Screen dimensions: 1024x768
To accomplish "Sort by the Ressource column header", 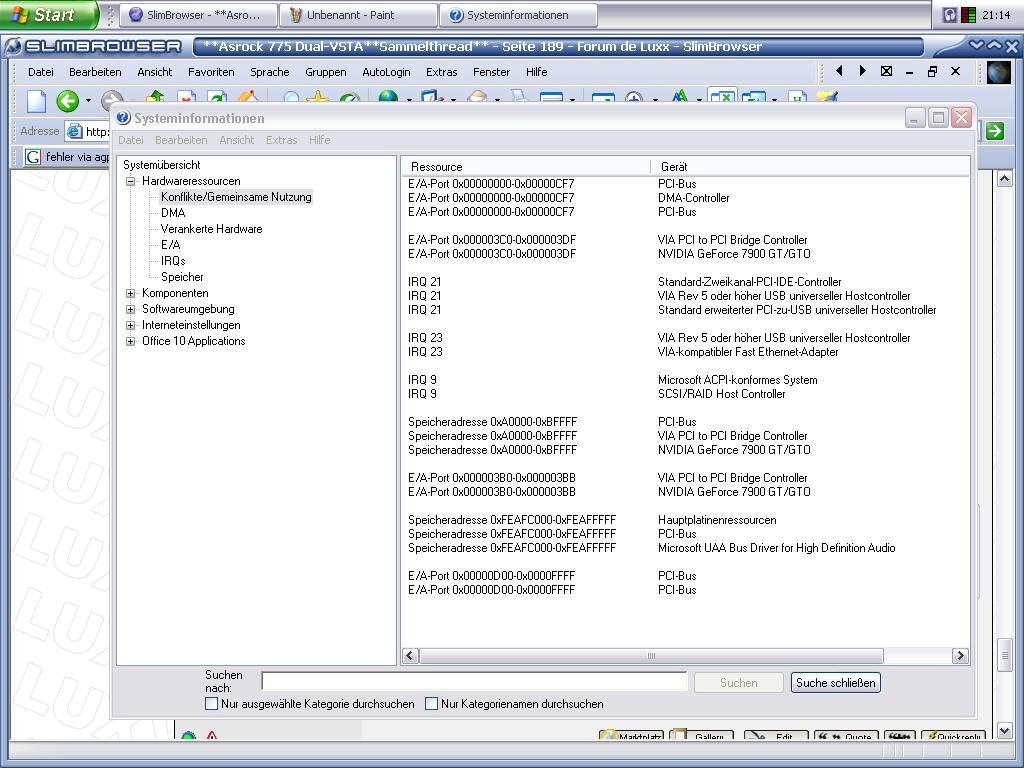I will [x=526, y=167].
